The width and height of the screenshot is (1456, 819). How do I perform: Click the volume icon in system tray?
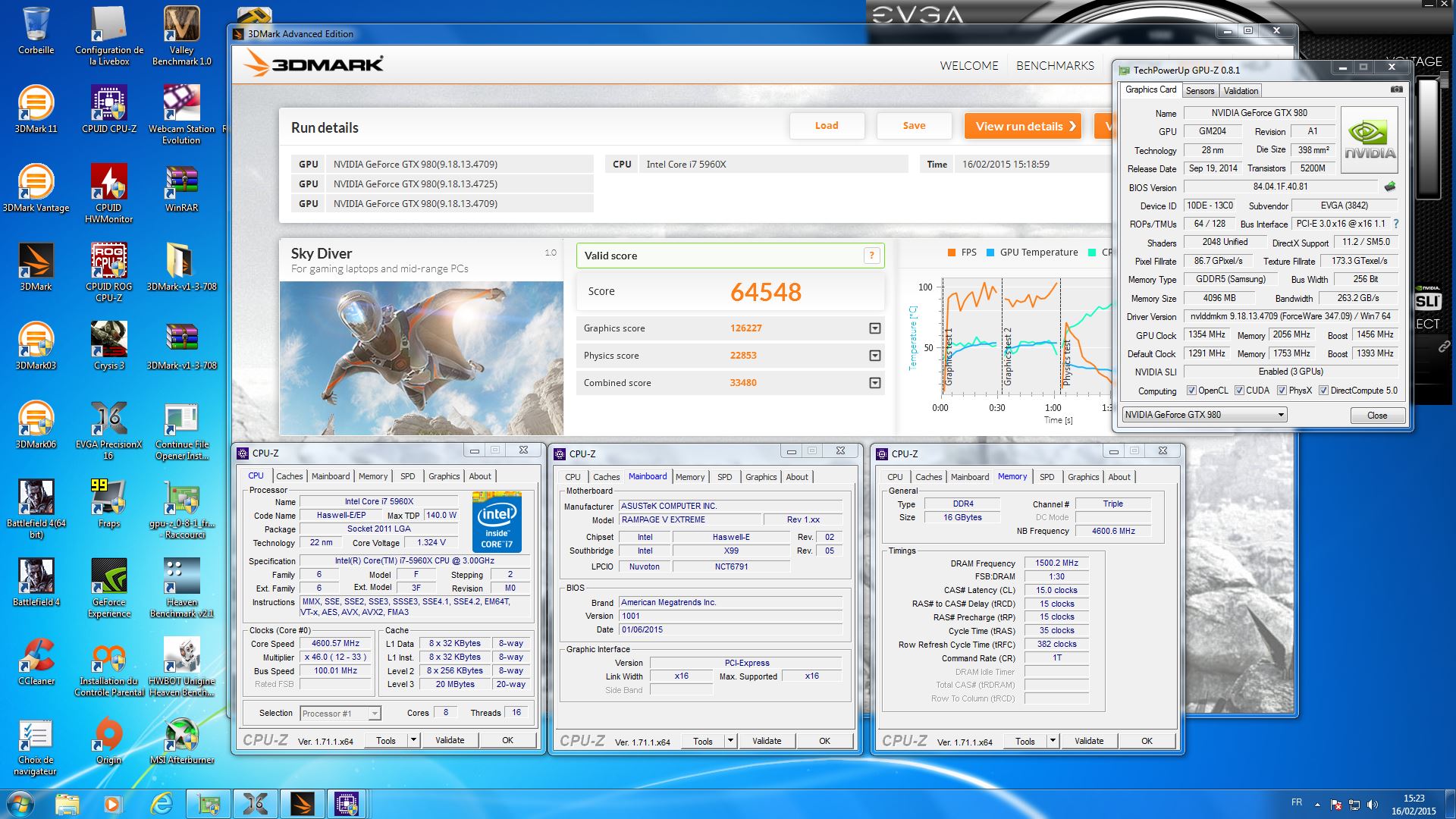coord(1372,805)
